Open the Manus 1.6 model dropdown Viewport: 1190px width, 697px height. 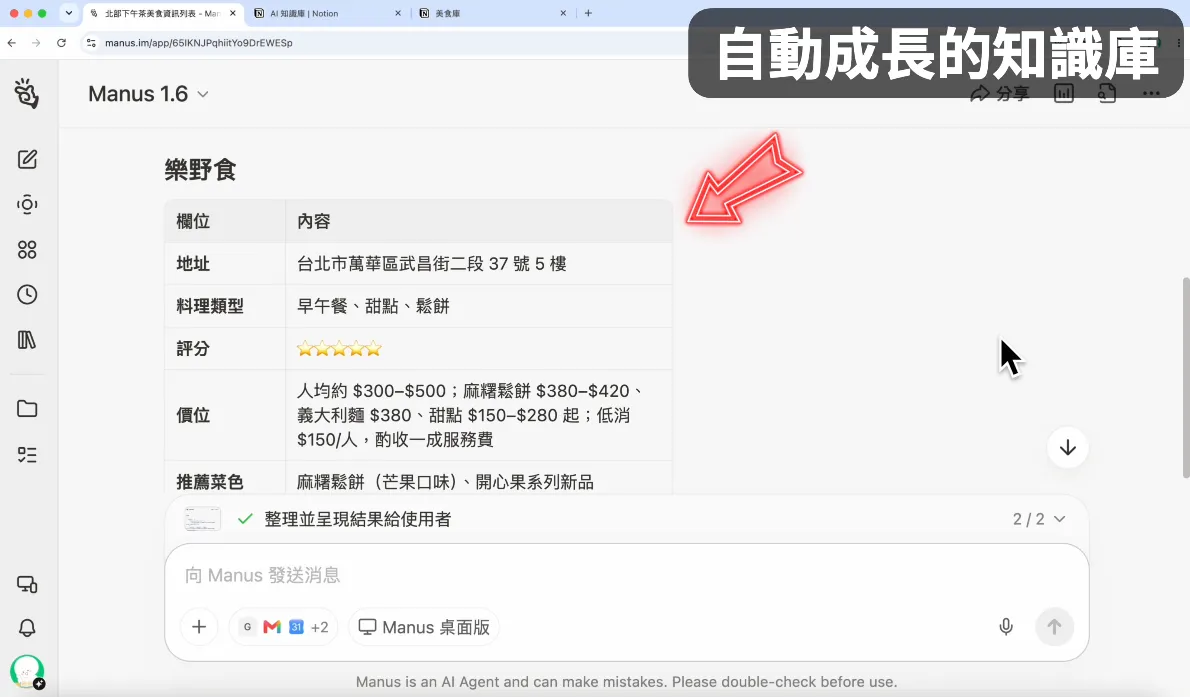[x=149, y=94]
